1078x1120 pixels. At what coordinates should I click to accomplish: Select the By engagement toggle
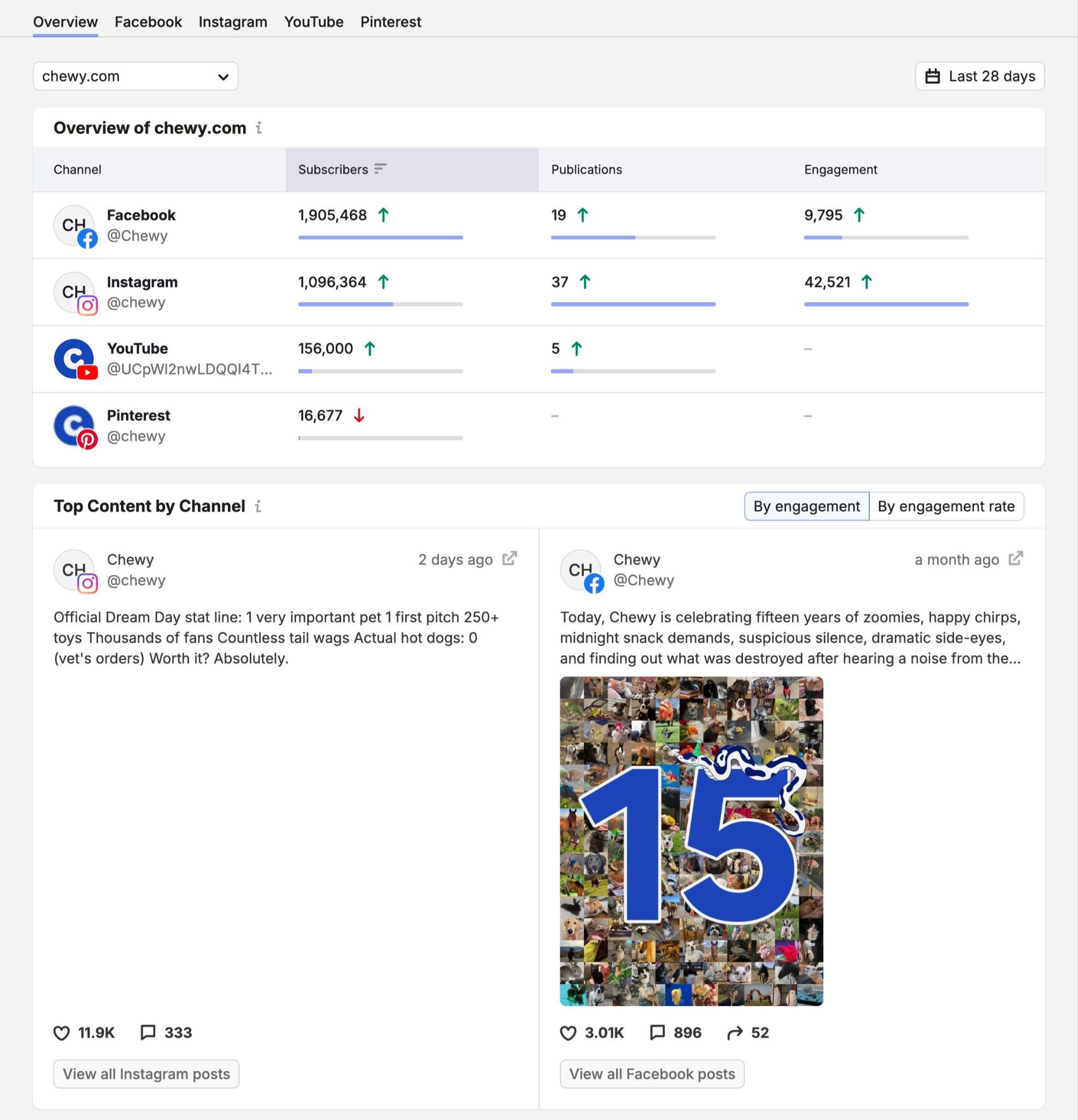coord(807,506)
